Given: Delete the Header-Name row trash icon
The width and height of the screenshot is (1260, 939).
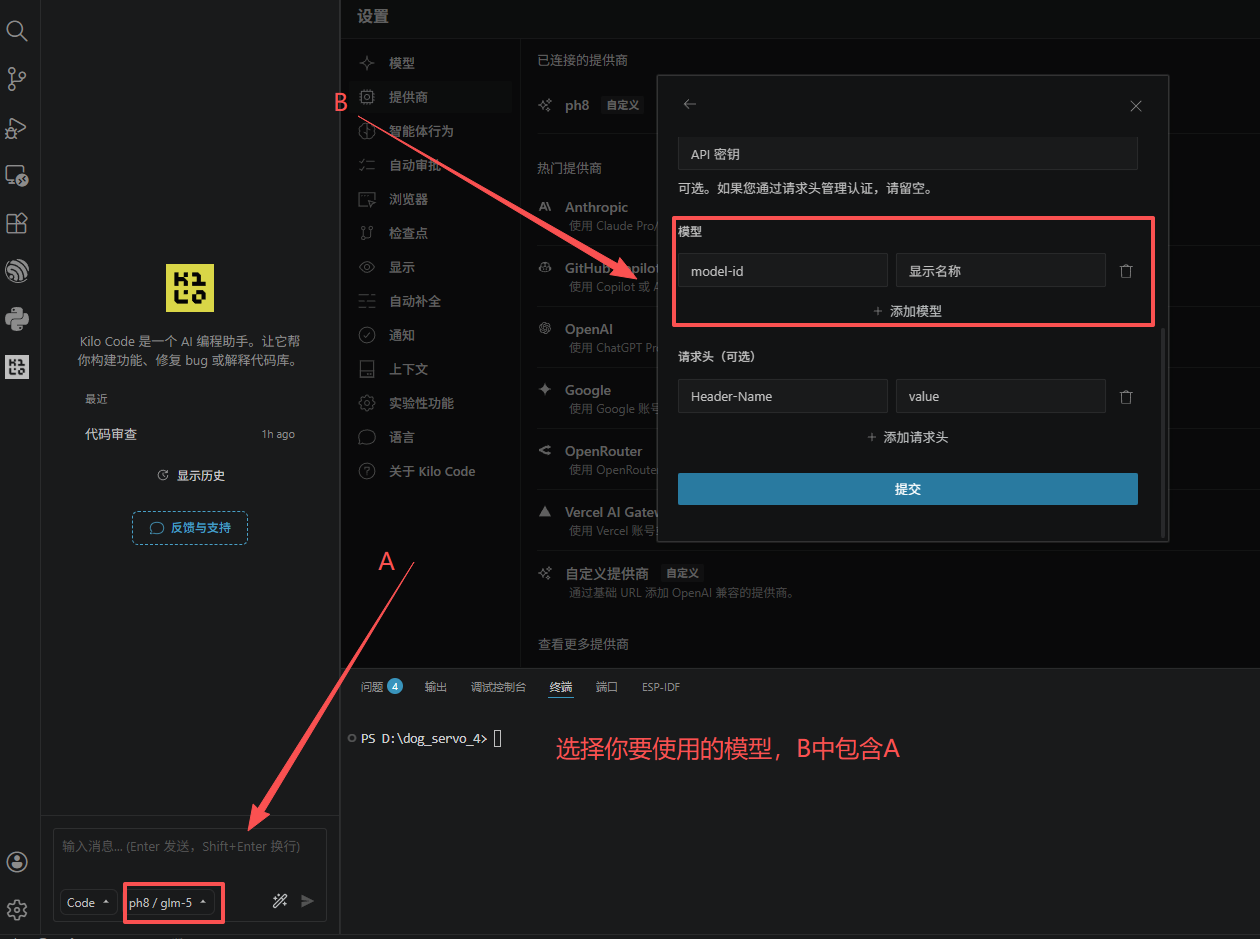Looking at the screenshot, I should [x=1126, y=397].
